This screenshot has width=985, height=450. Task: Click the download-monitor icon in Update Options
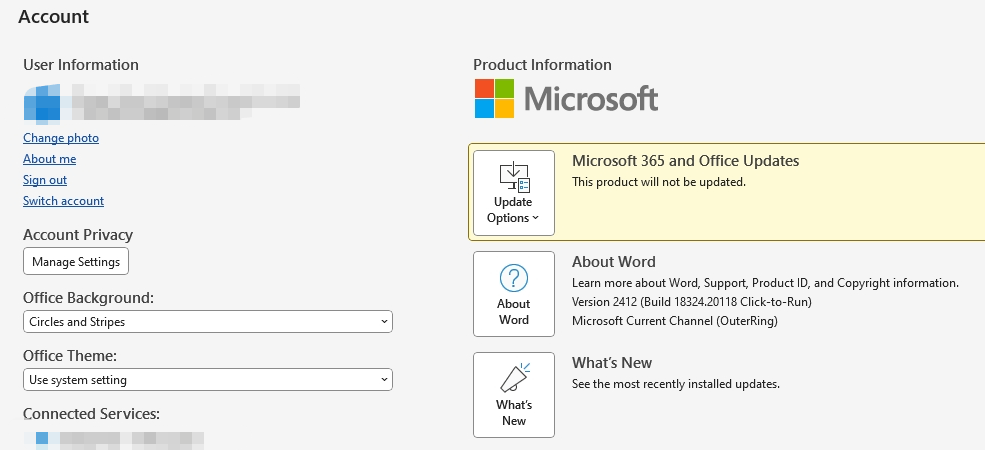pos(514,177)
